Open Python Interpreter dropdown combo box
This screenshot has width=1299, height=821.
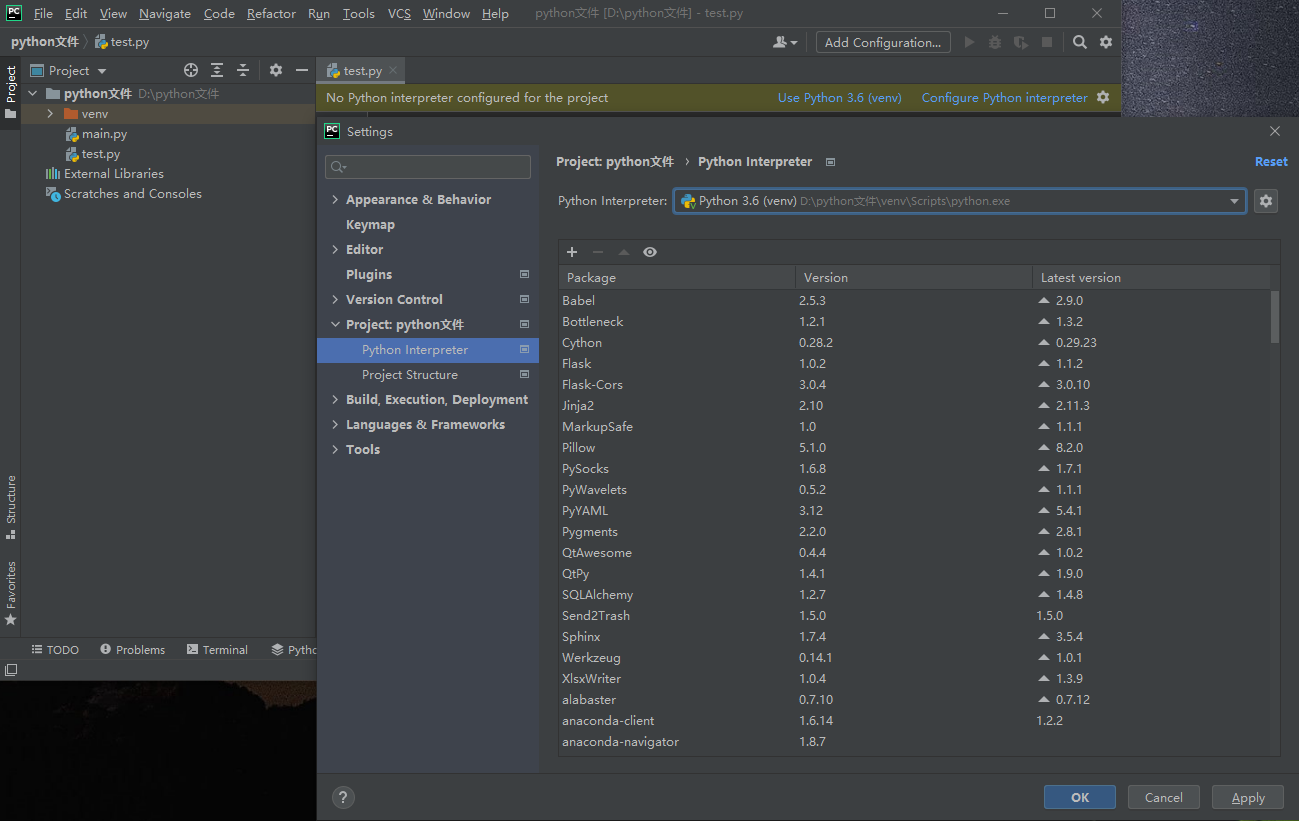[x=960, y=201]
